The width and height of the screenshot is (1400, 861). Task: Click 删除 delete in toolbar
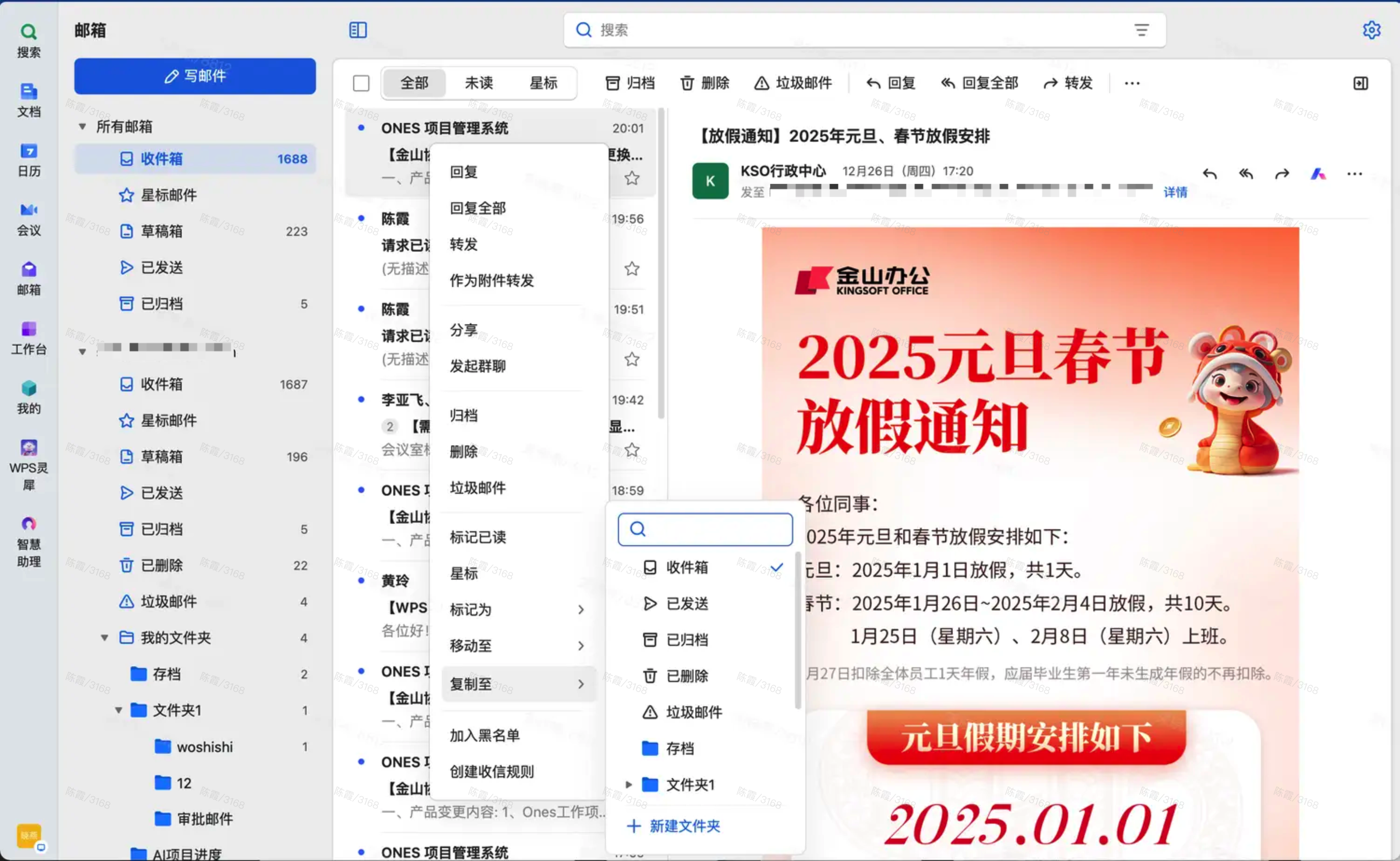(x=705, y=83)
